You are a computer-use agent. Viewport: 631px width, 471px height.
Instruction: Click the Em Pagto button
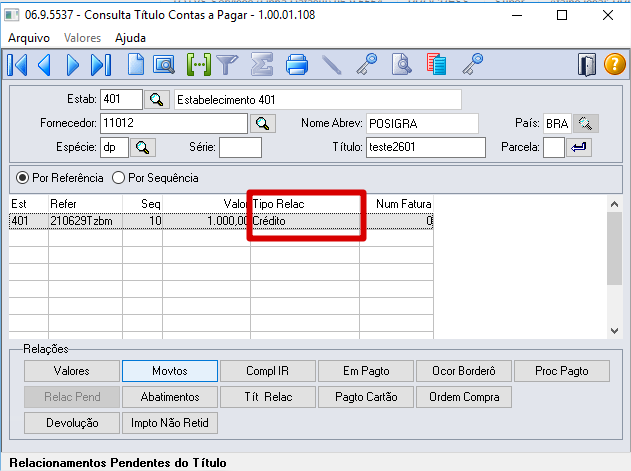pos(366,371)
